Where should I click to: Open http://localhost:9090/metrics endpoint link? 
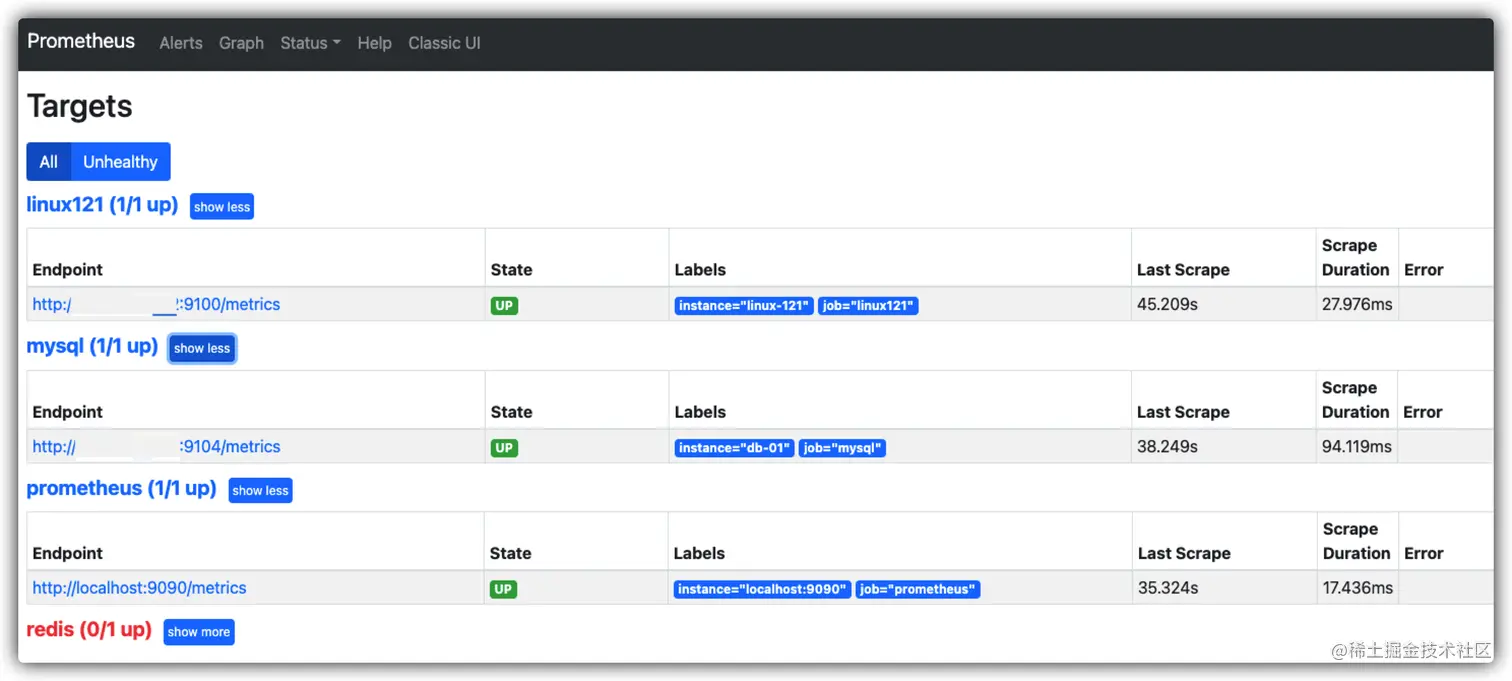pos(139,588)
